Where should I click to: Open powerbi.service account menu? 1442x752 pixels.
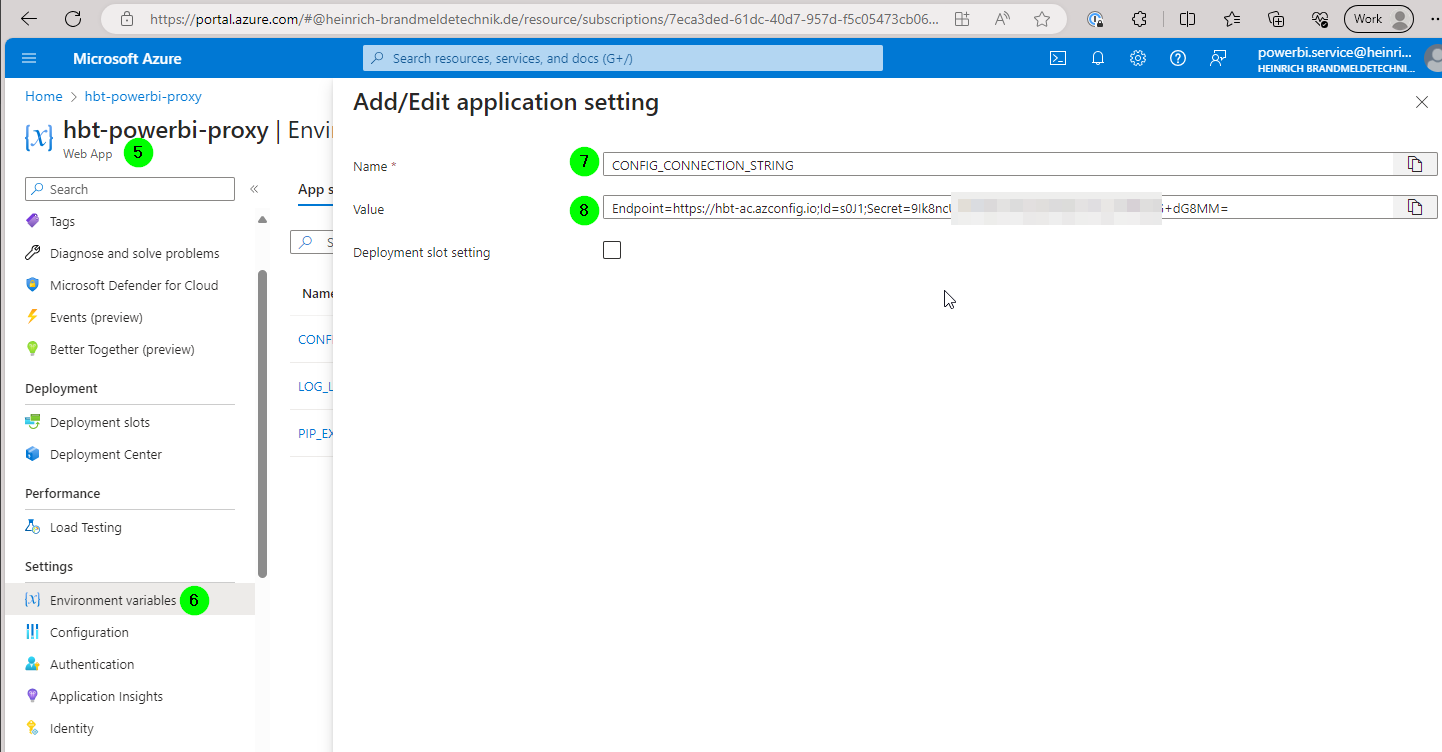click(1348, 59)
